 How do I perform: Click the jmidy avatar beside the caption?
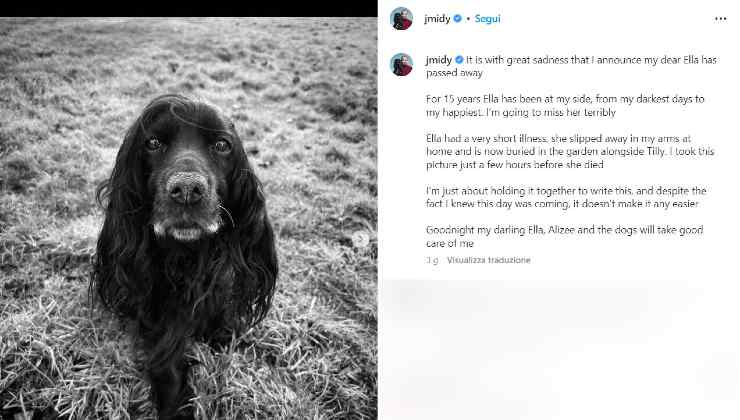click(x=402, y=65)
